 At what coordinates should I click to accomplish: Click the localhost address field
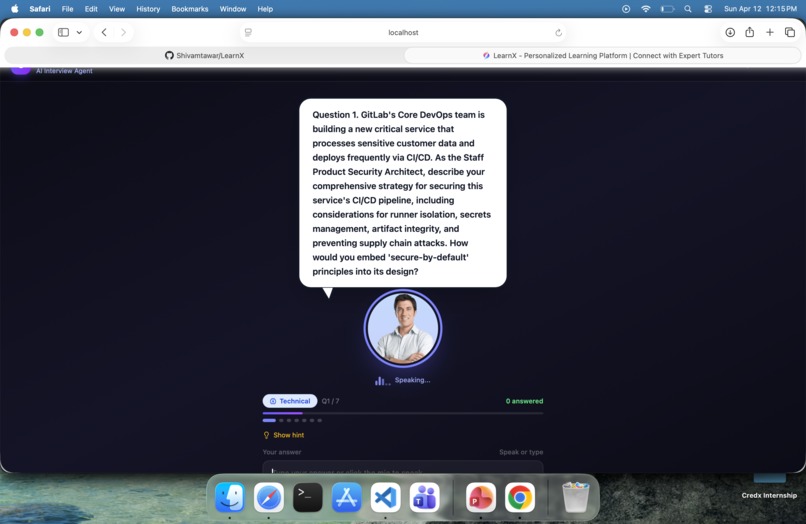click(403, 32)
